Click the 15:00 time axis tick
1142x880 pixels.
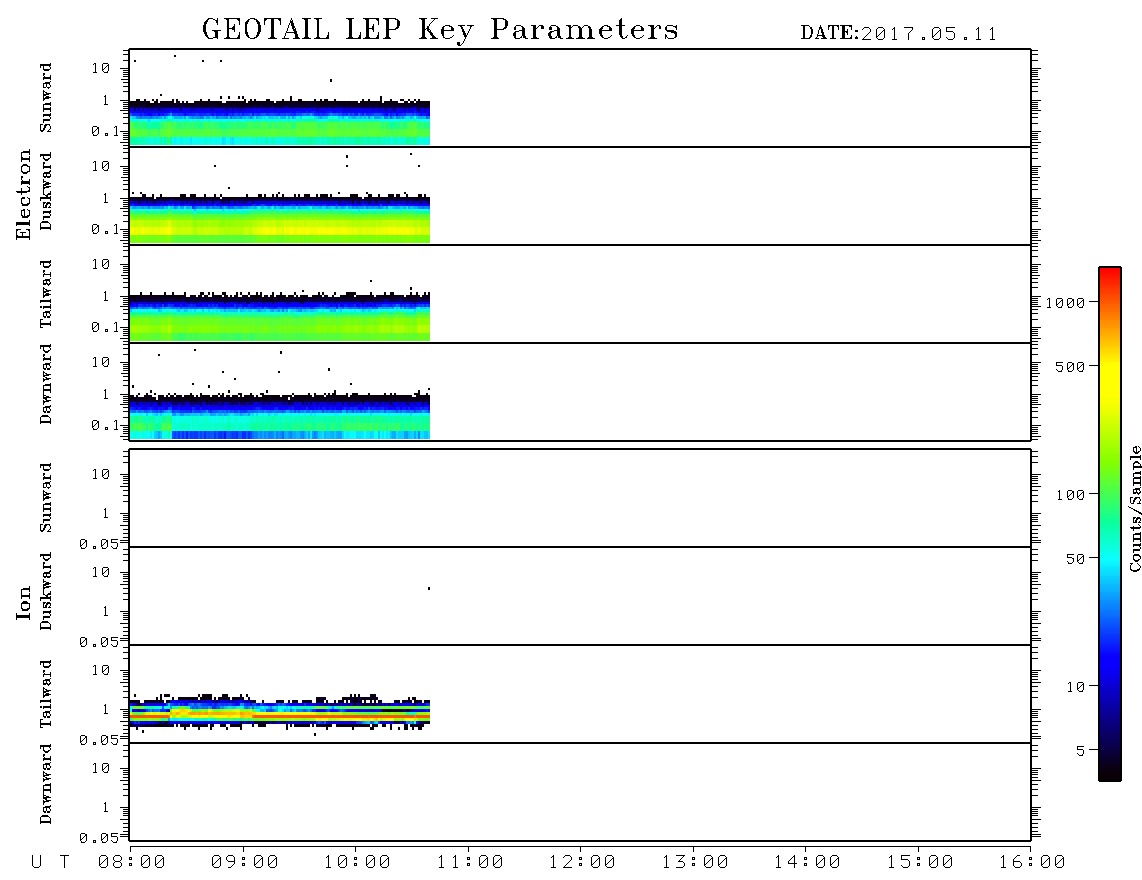[x=920, y=863]
